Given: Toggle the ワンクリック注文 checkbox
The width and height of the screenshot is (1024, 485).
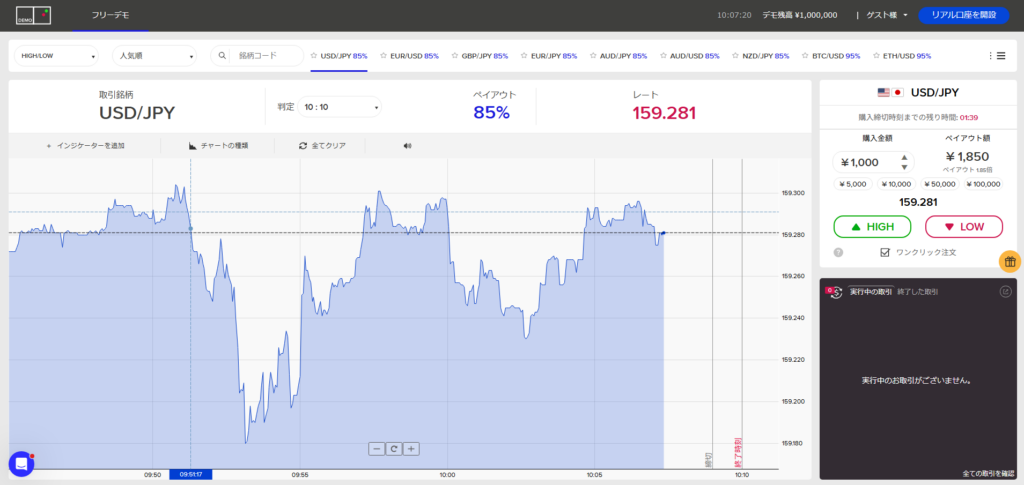Looking at the screenshot, I should click(x=884, y=253).
